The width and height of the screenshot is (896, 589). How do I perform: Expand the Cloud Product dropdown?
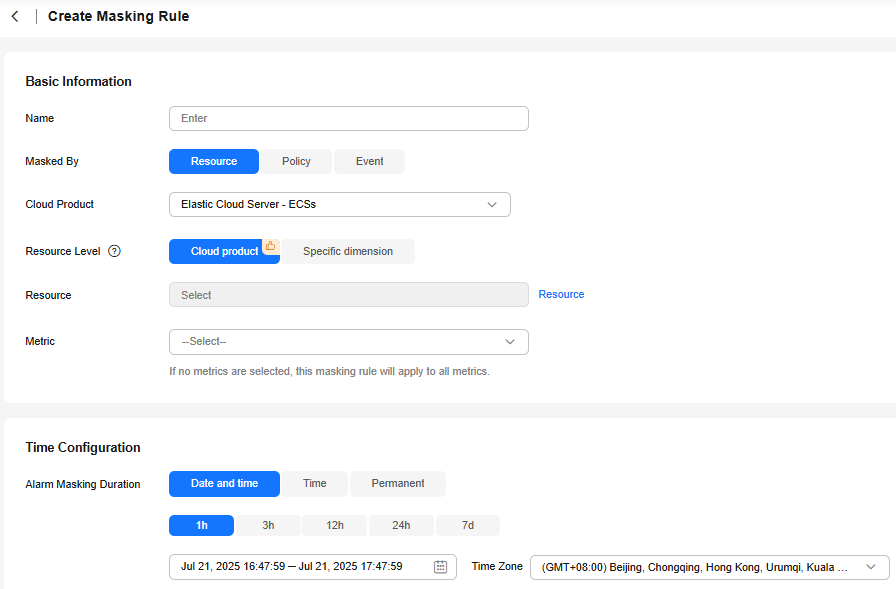[x=339, y=205]
